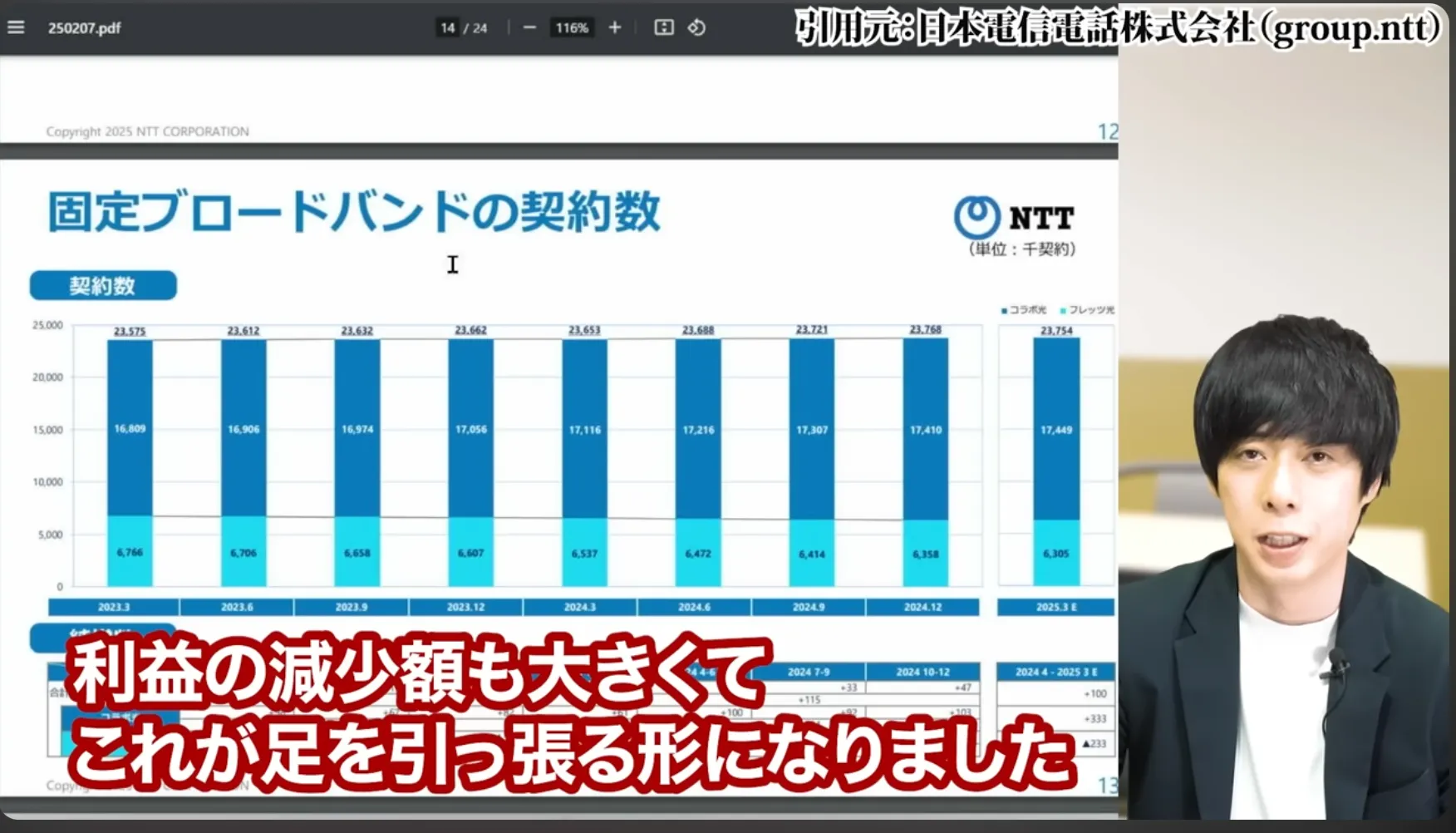Click the fit to page icon

(x=664, y=27)
